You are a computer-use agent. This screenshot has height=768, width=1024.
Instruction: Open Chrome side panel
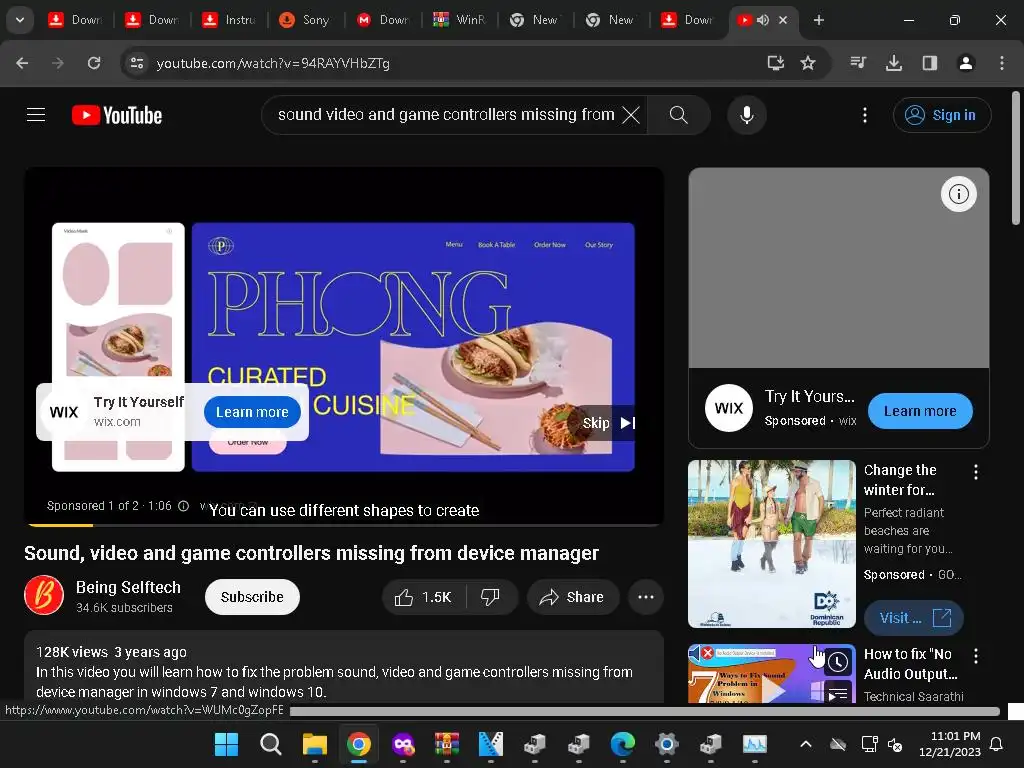point(929,63)
